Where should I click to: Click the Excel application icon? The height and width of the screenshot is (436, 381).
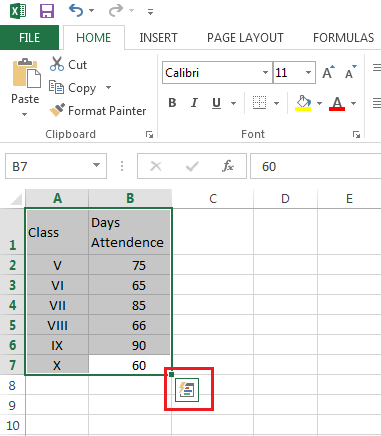click(x=18, y=11)
